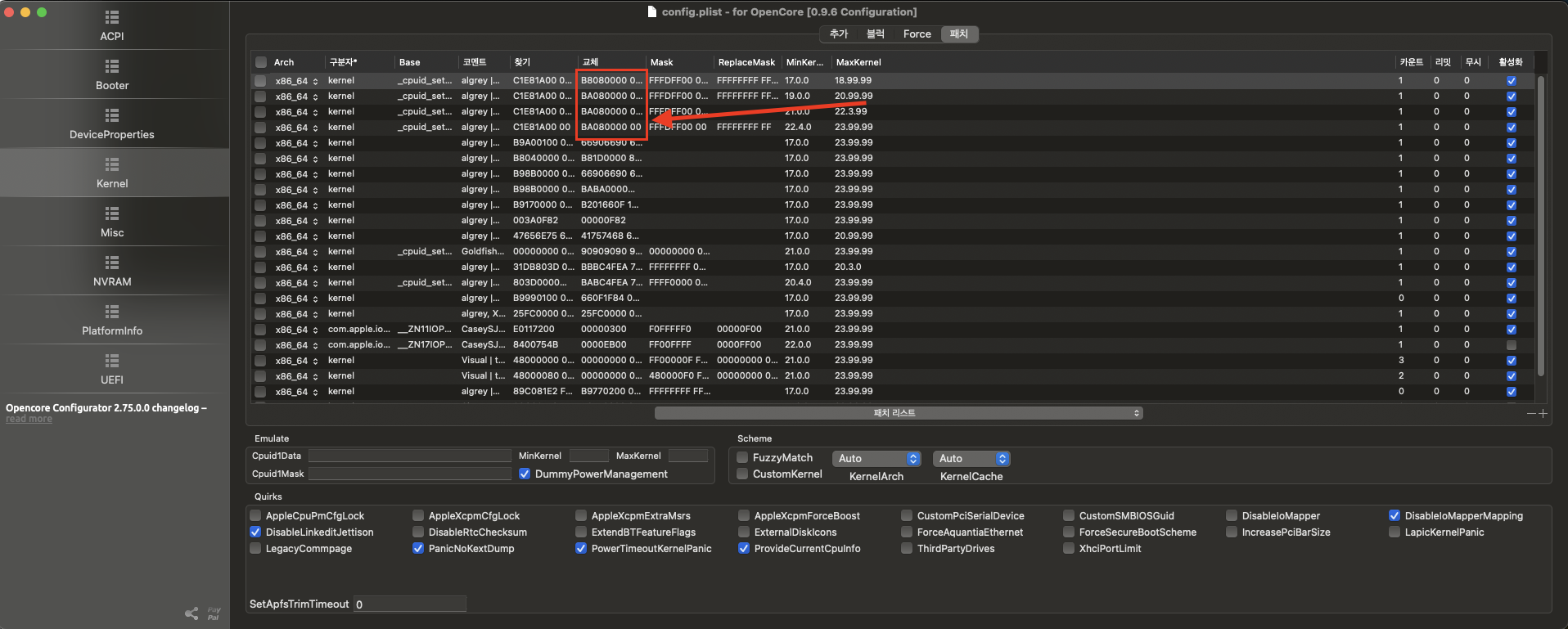Uncheck ProvideCurrentCpuInfo quirk

point(744,548)
